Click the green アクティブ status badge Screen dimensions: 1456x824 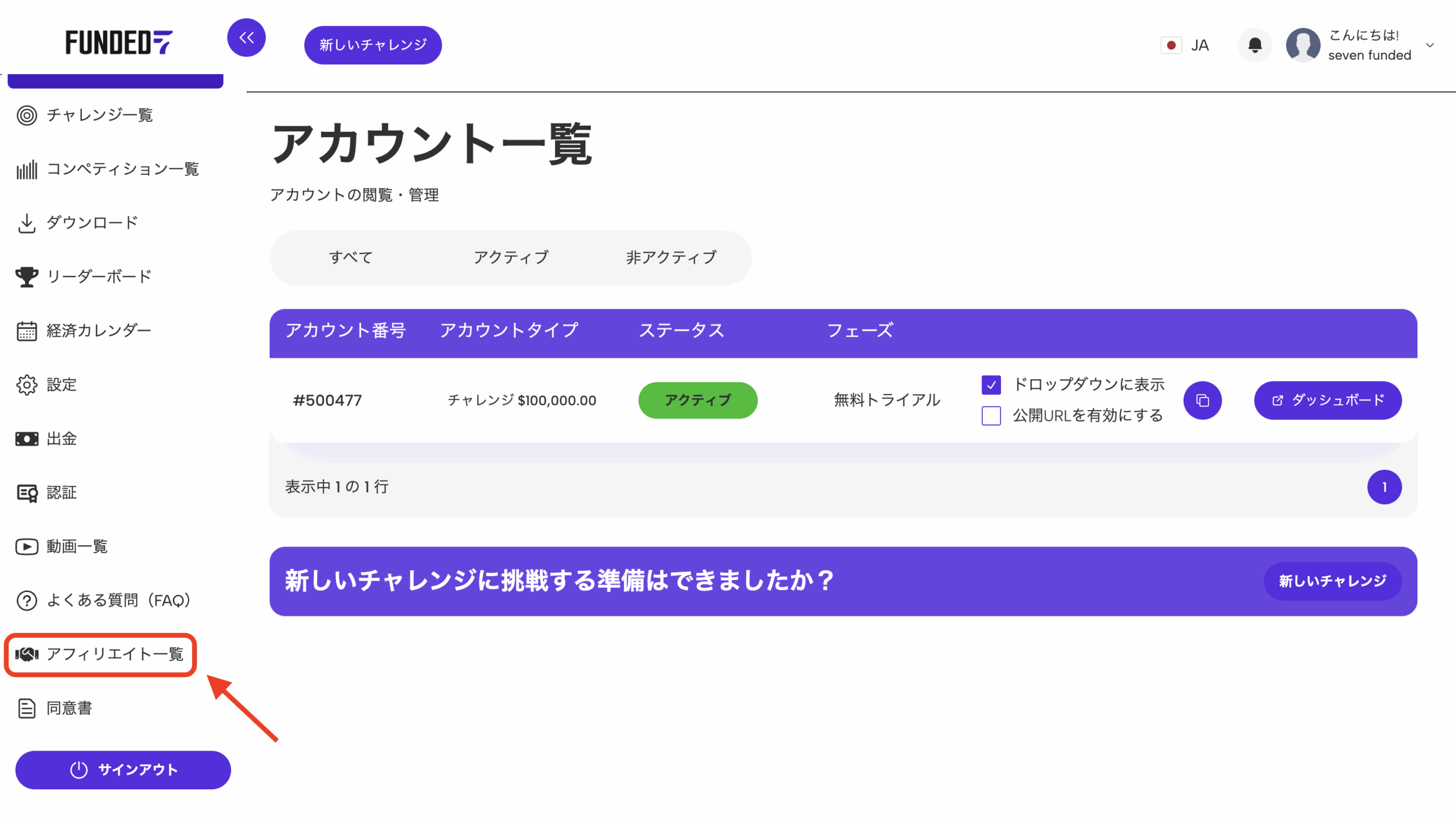[x=697, y=400]
